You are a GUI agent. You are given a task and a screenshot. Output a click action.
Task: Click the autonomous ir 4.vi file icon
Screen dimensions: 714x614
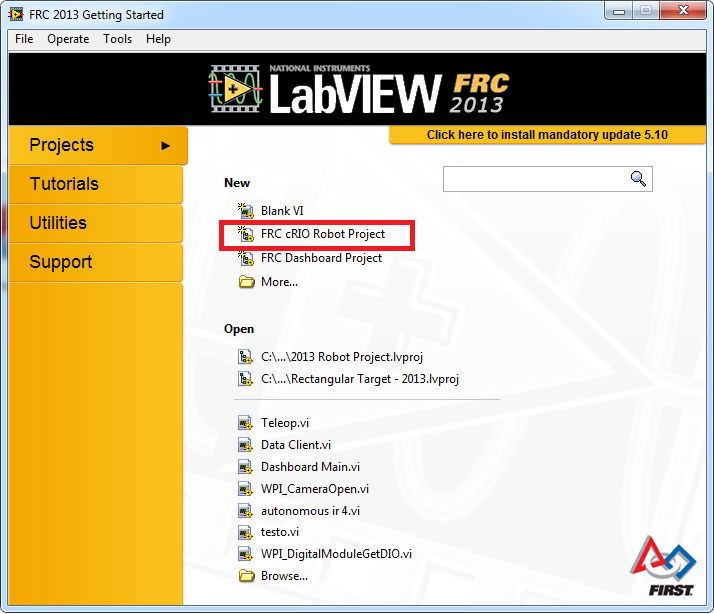245,511
